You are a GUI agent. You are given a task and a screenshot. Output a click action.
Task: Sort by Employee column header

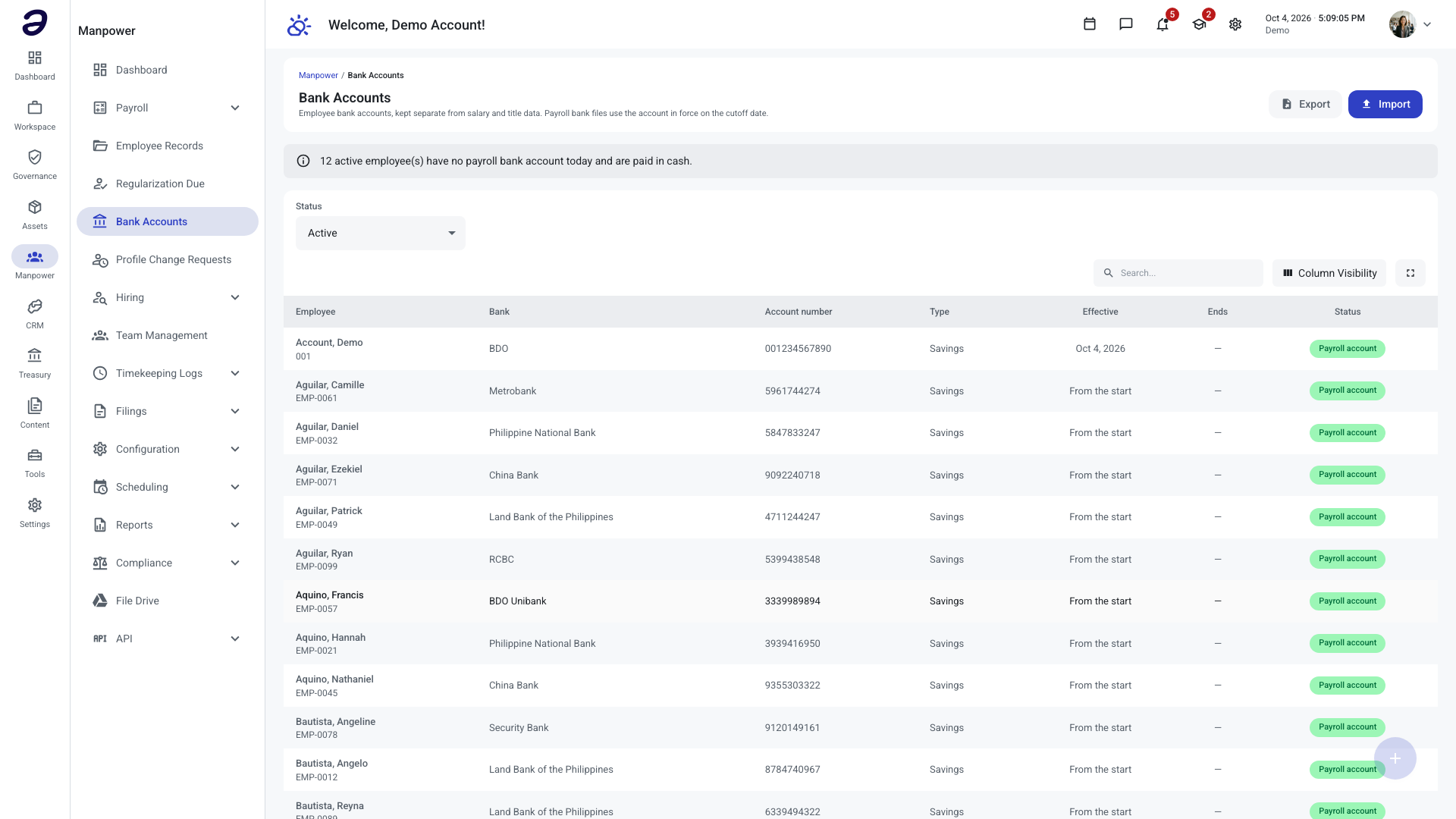coord(315,312)
